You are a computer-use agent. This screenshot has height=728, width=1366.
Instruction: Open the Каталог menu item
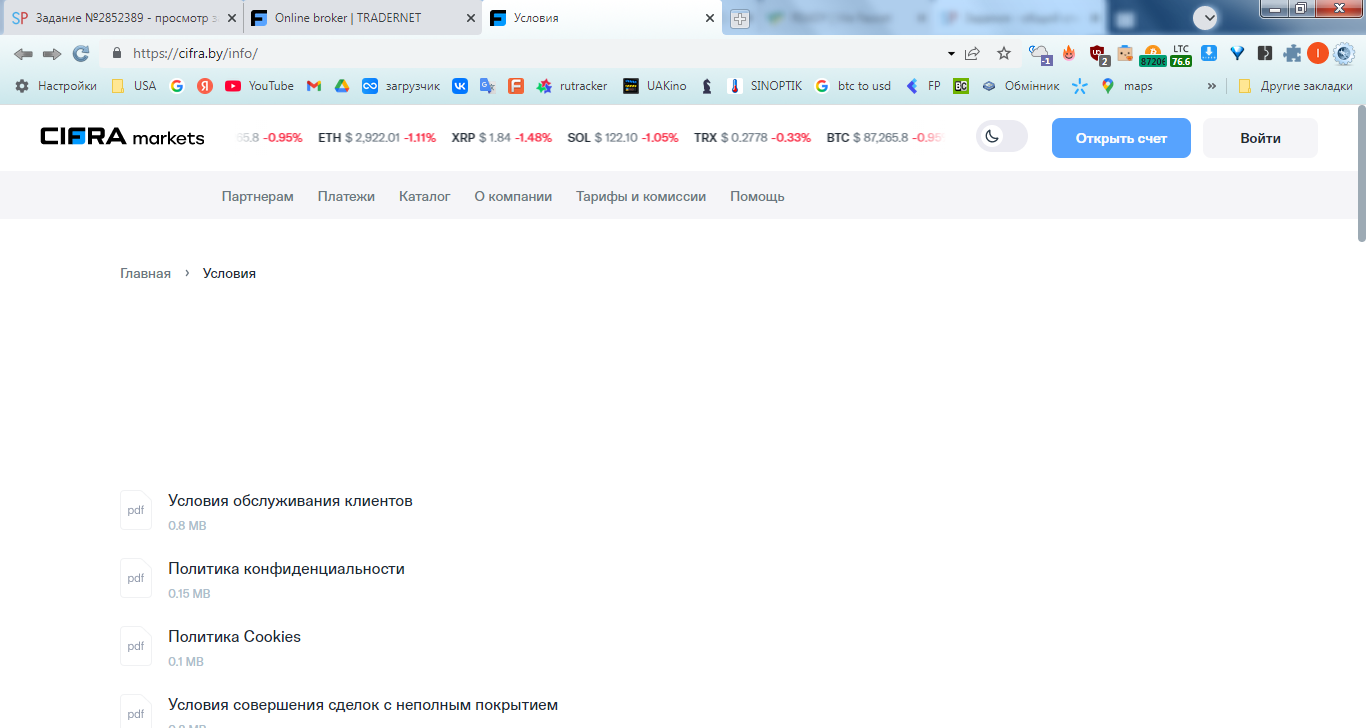pos(425,196)
